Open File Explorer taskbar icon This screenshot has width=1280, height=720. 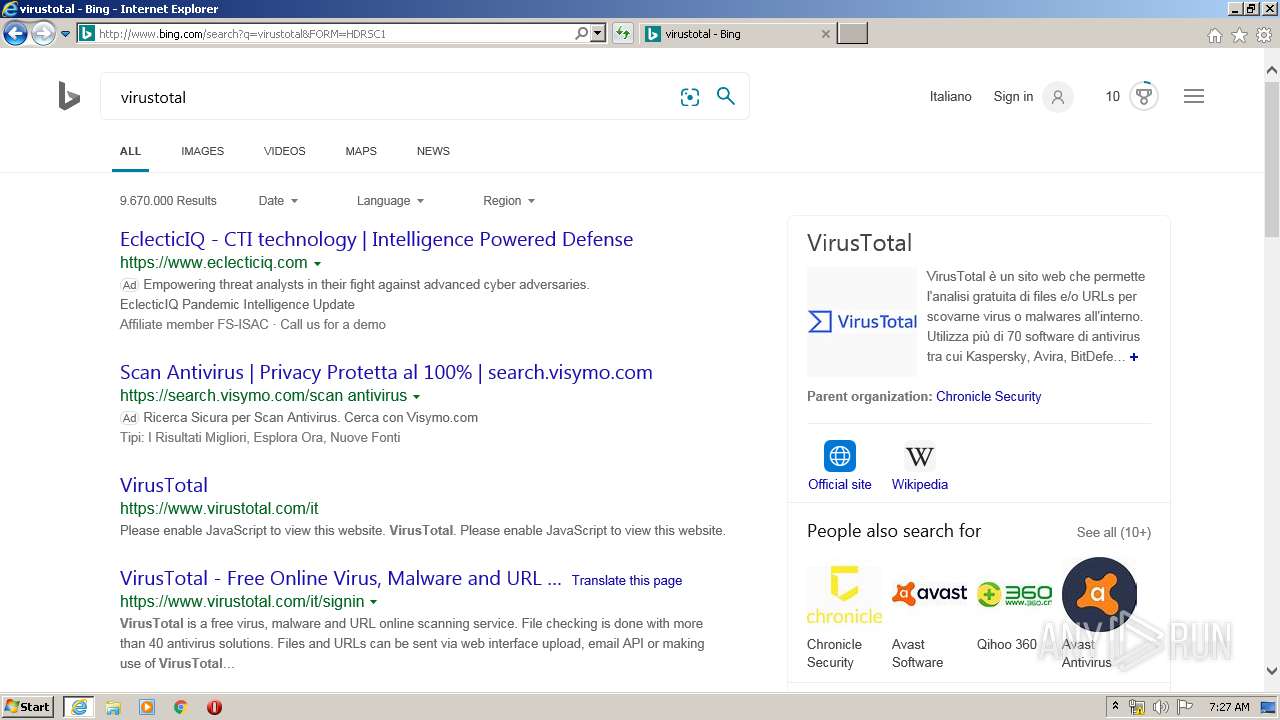(113, 707)
